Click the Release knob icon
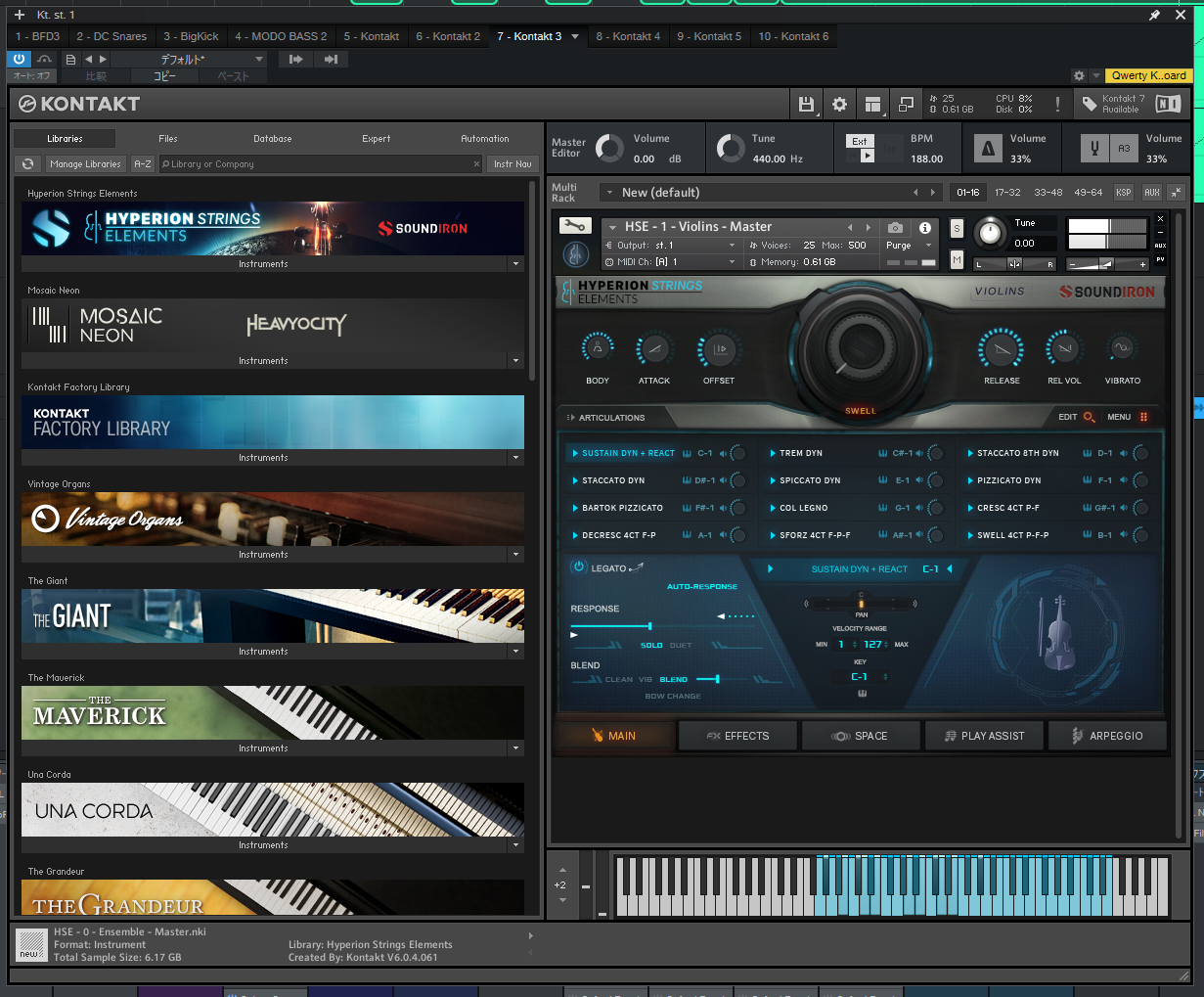This screenshot has width=1204, height=997. click(1002, 348)
